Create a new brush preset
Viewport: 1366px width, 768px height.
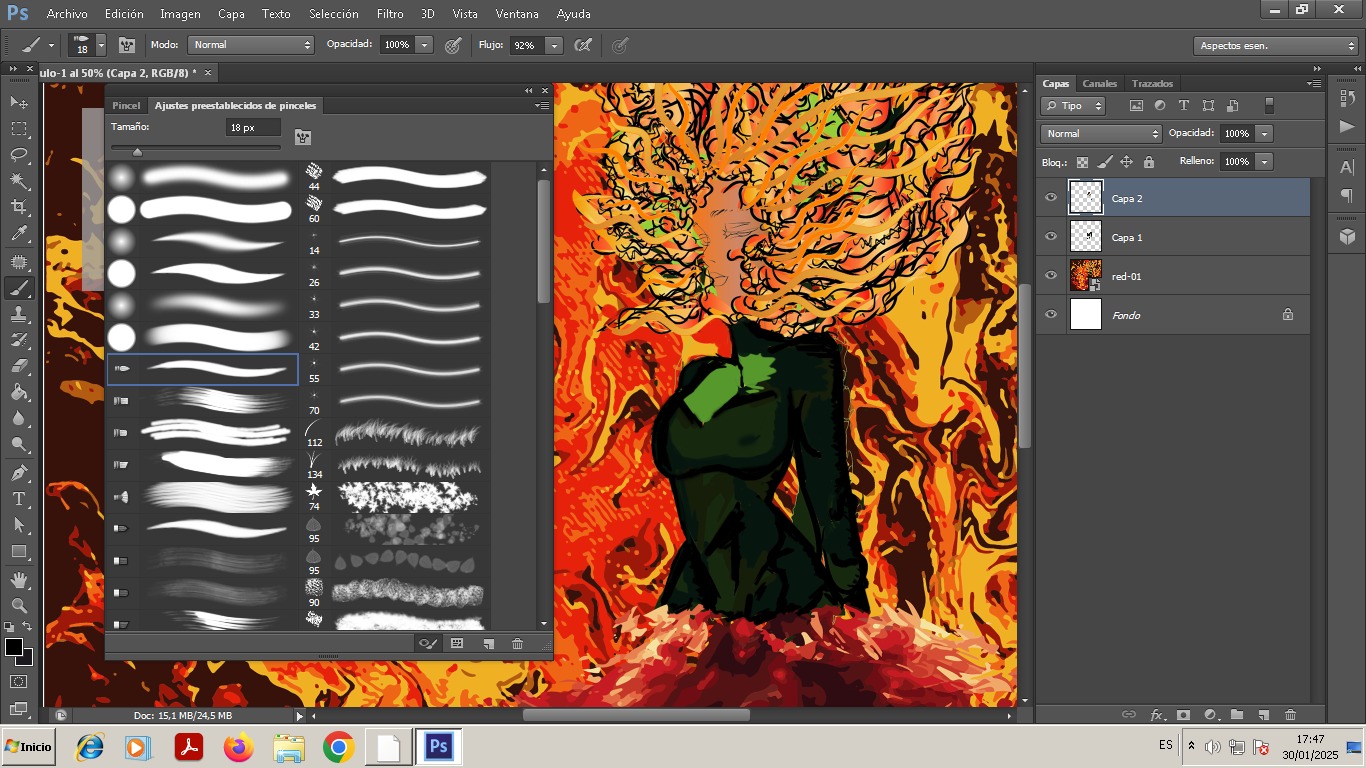pos(488,644)
